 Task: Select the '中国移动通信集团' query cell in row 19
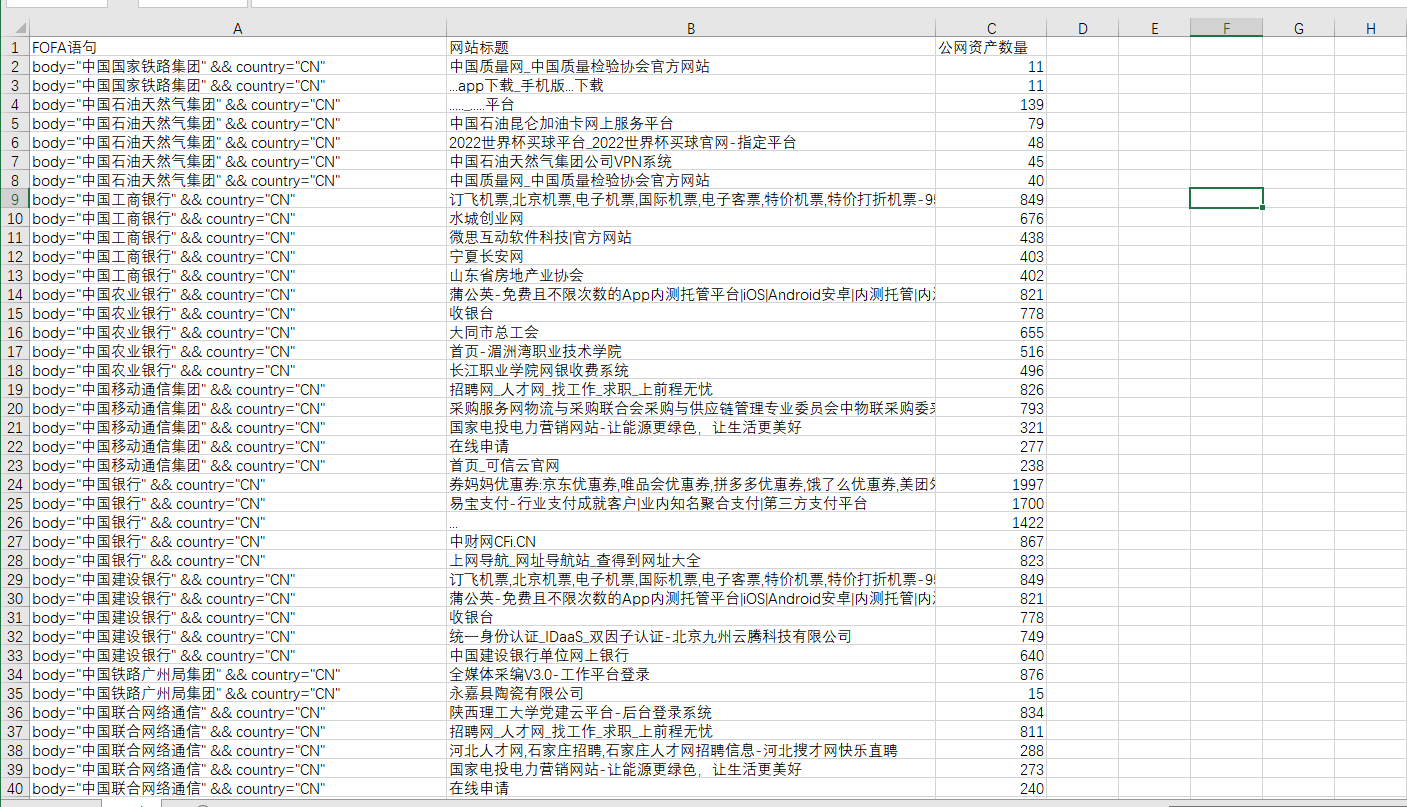(238, 389)
